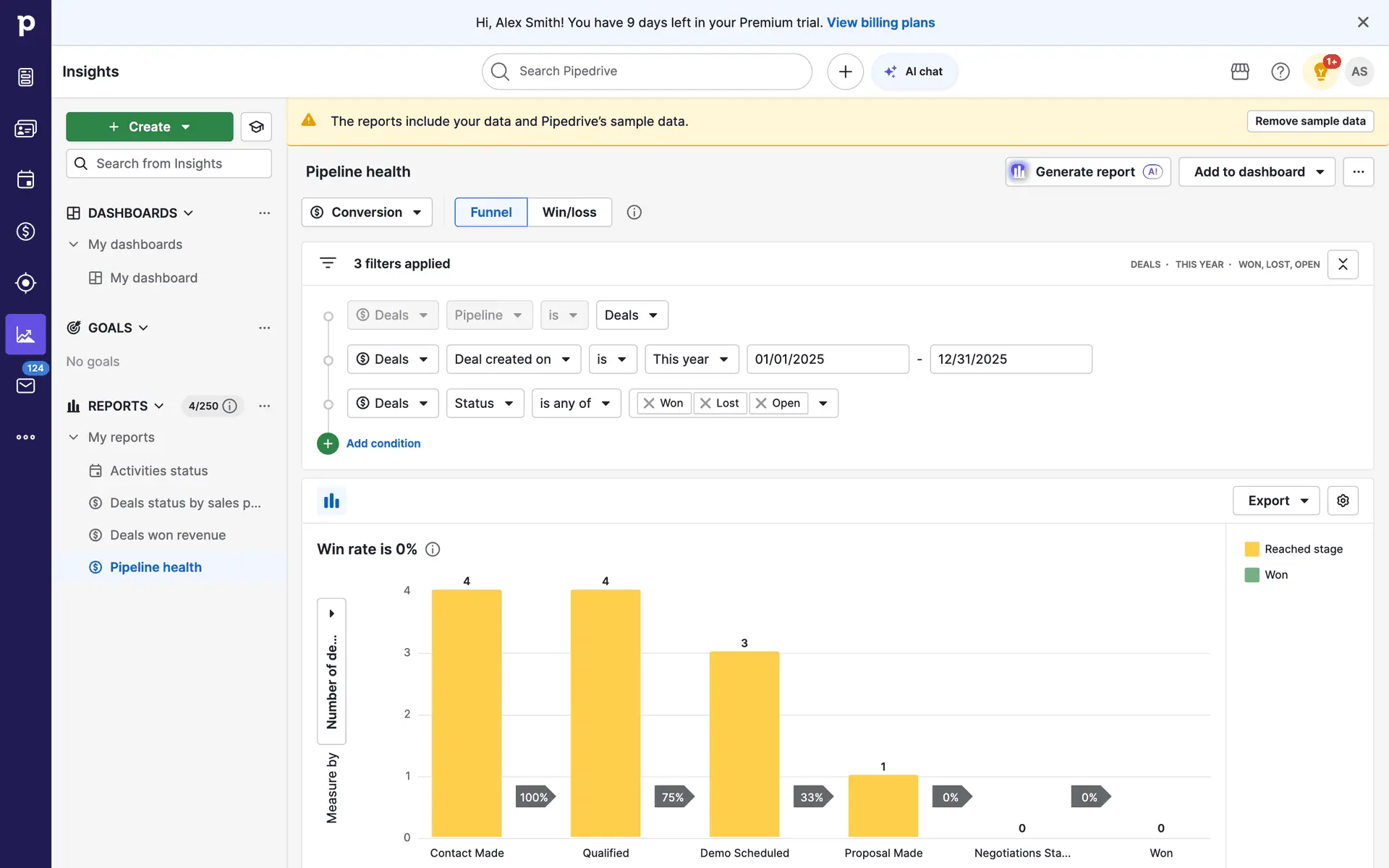The image size is (1389, 868).
Task: Click the graduation cap learn icon
Action: [256, 127]
